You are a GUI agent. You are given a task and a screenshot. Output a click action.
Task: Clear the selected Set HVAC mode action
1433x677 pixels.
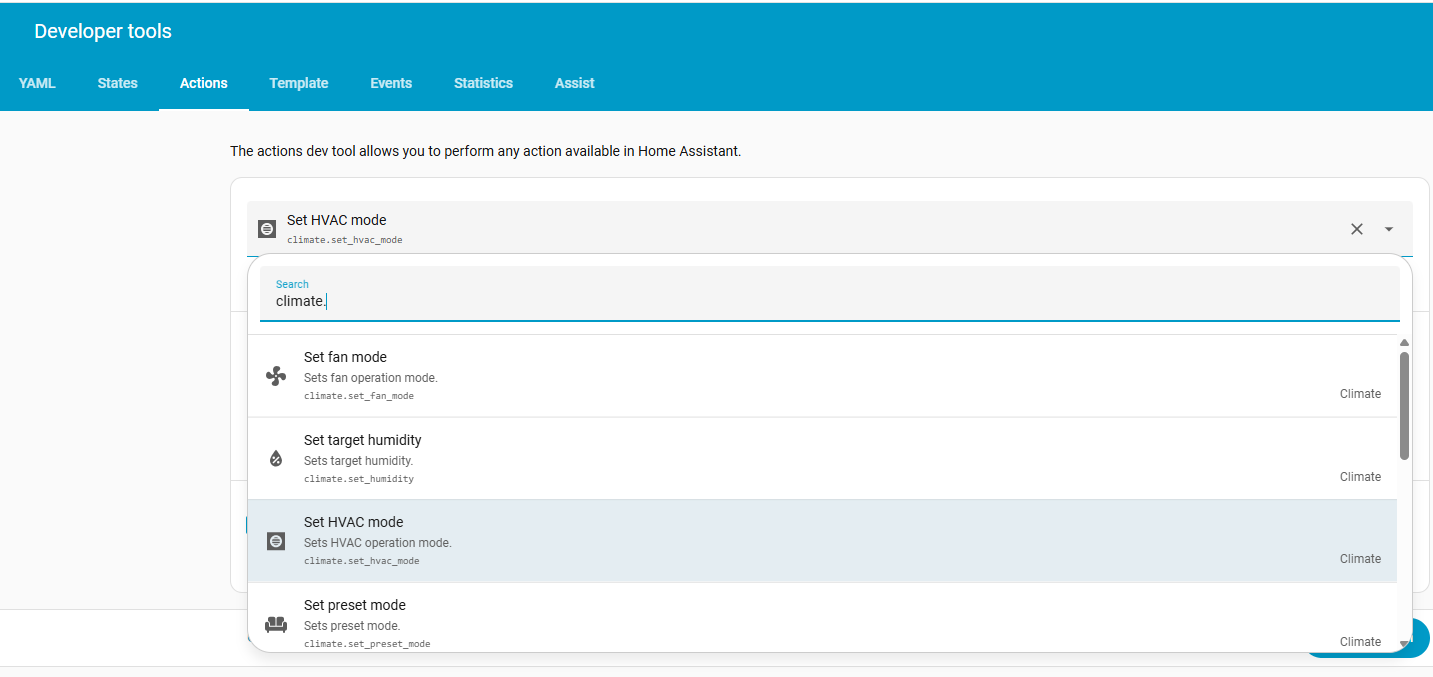[x=1357, y=229]
